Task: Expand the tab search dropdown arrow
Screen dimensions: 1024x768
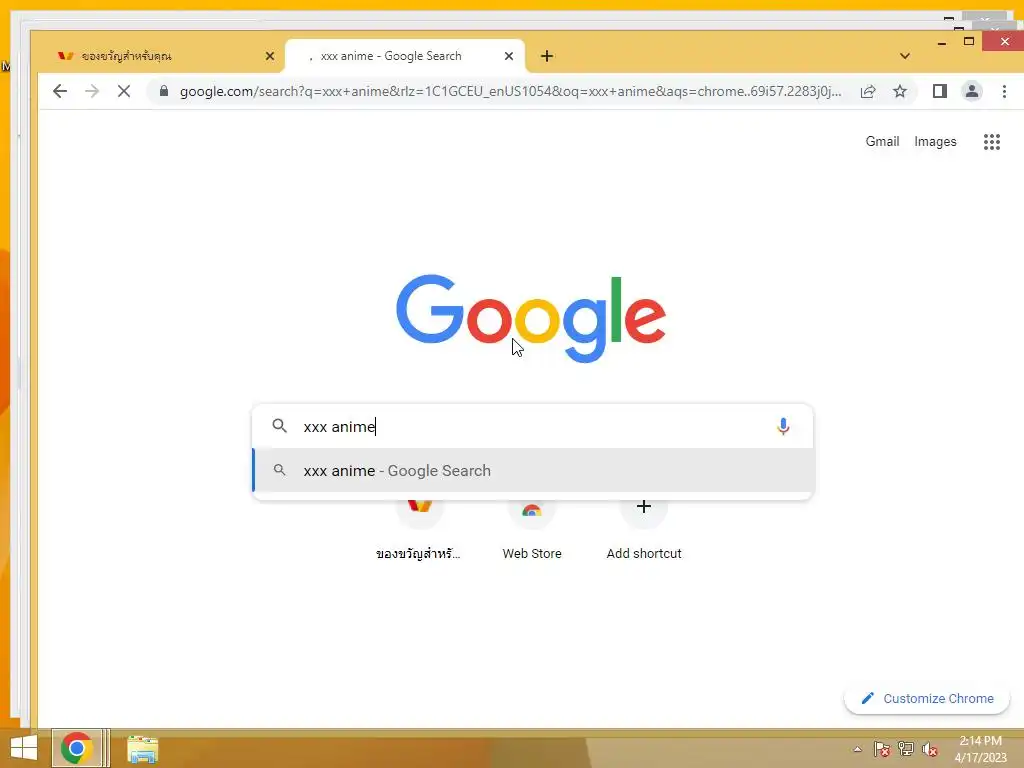Action: (x=904, y=56)
